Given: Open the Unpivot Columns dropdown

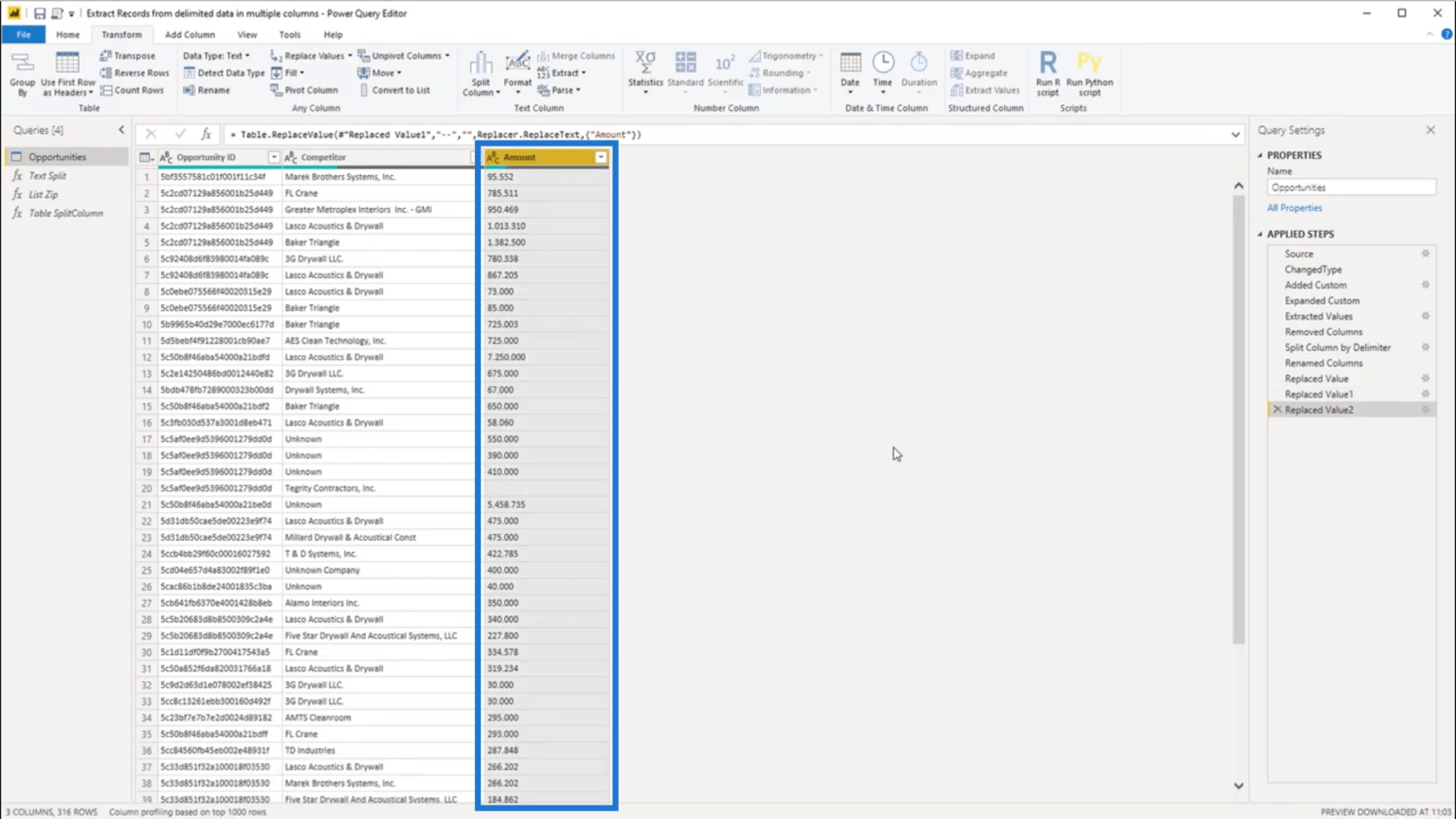Looking at the screenshot, I should pos(447,55).
